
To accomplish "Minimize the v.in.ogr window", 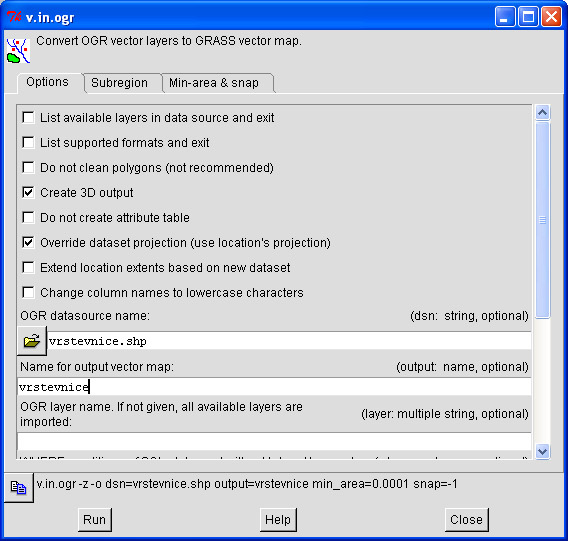I will point(505,17).
